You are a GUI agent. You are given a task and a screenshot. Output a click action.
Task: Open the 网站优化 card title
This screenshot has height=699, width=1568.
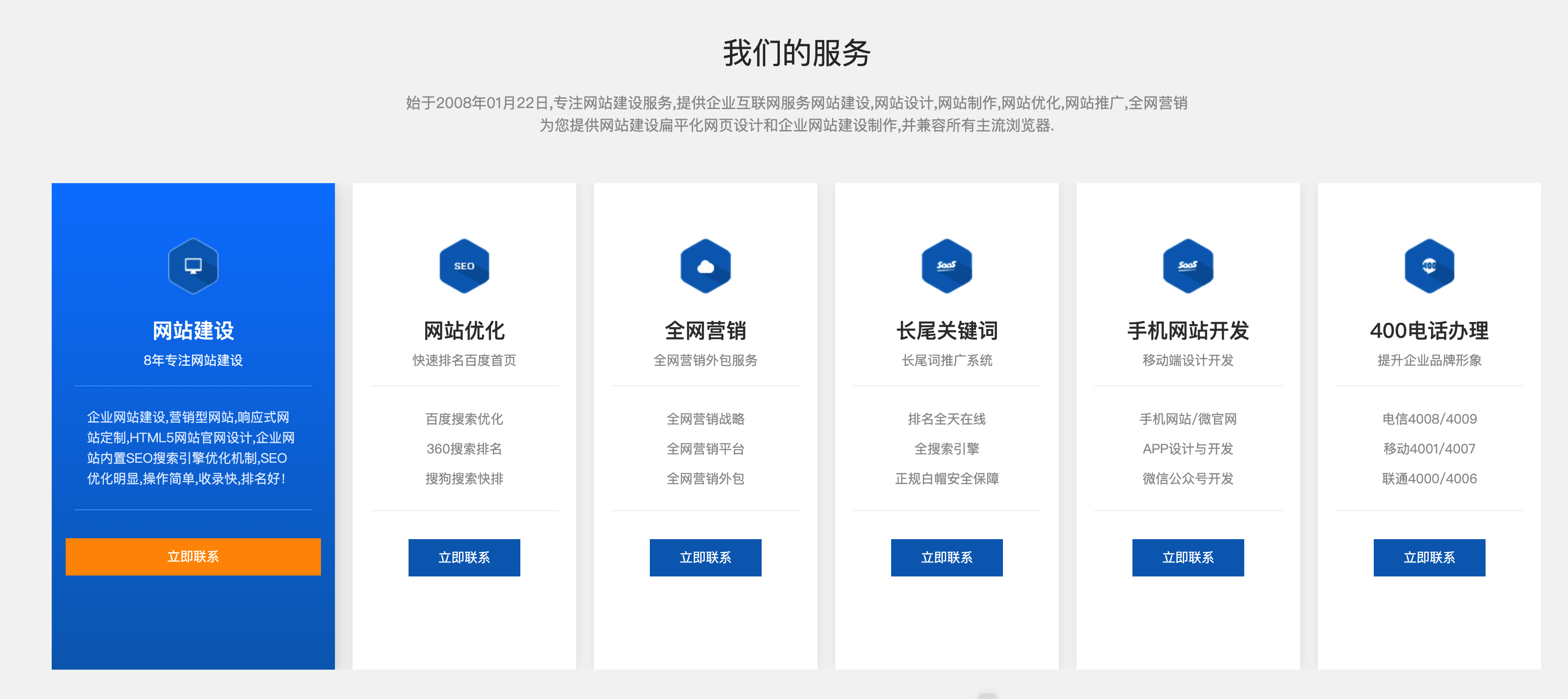point(464,330)
